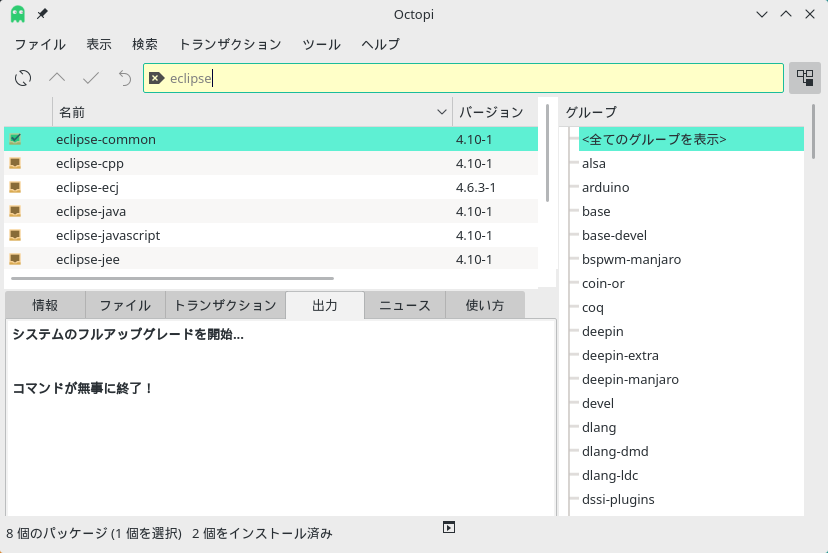Switch to the ファイル tab

[125, 305]
